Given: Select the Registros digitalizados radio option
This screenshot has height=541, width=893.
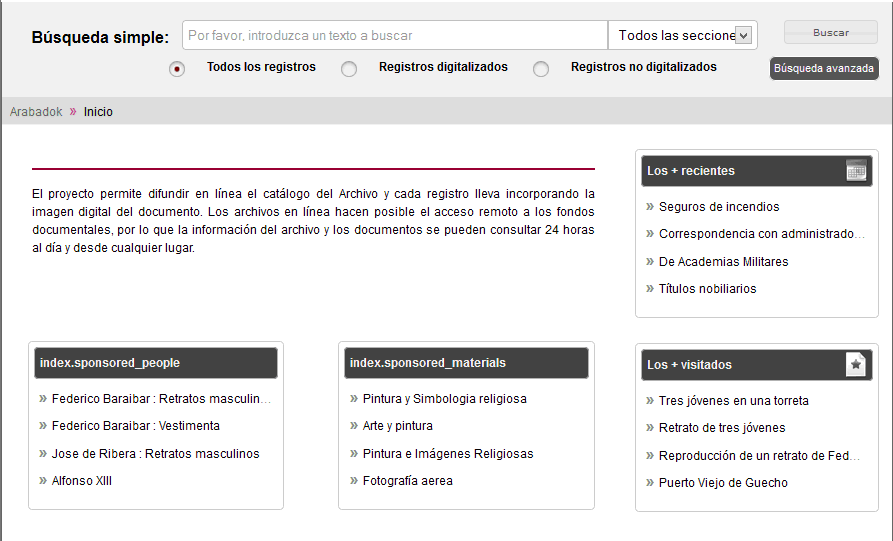Looking at the screenshot, I should coord(349,69).
